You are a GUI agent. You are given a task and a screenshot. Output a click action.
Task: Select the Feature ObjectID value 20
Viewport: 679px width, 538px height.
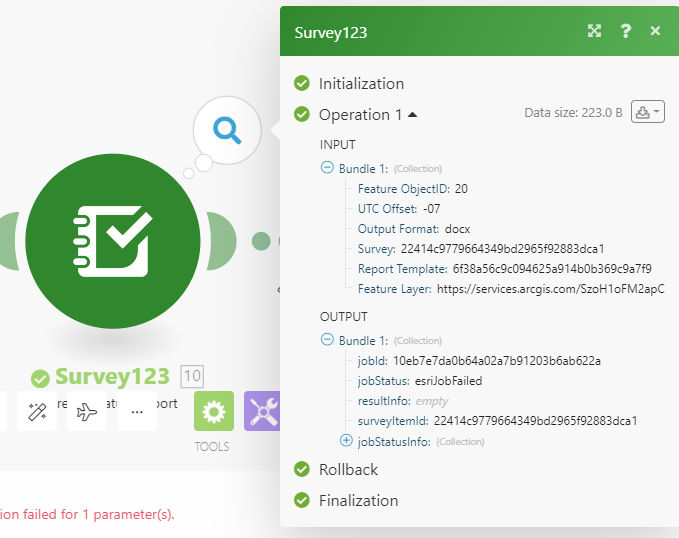tap(461, 189)
